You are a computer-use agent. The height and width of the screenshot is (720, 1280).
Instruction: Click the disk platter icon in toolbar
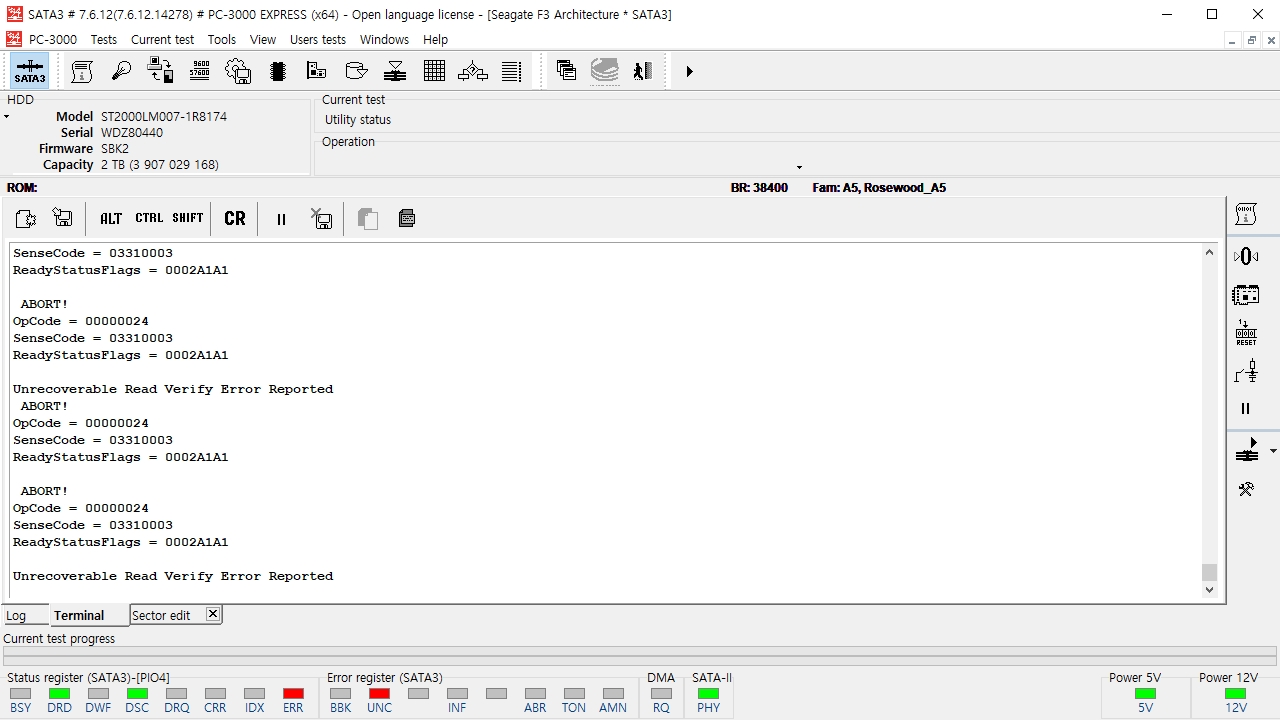(356, 71)
